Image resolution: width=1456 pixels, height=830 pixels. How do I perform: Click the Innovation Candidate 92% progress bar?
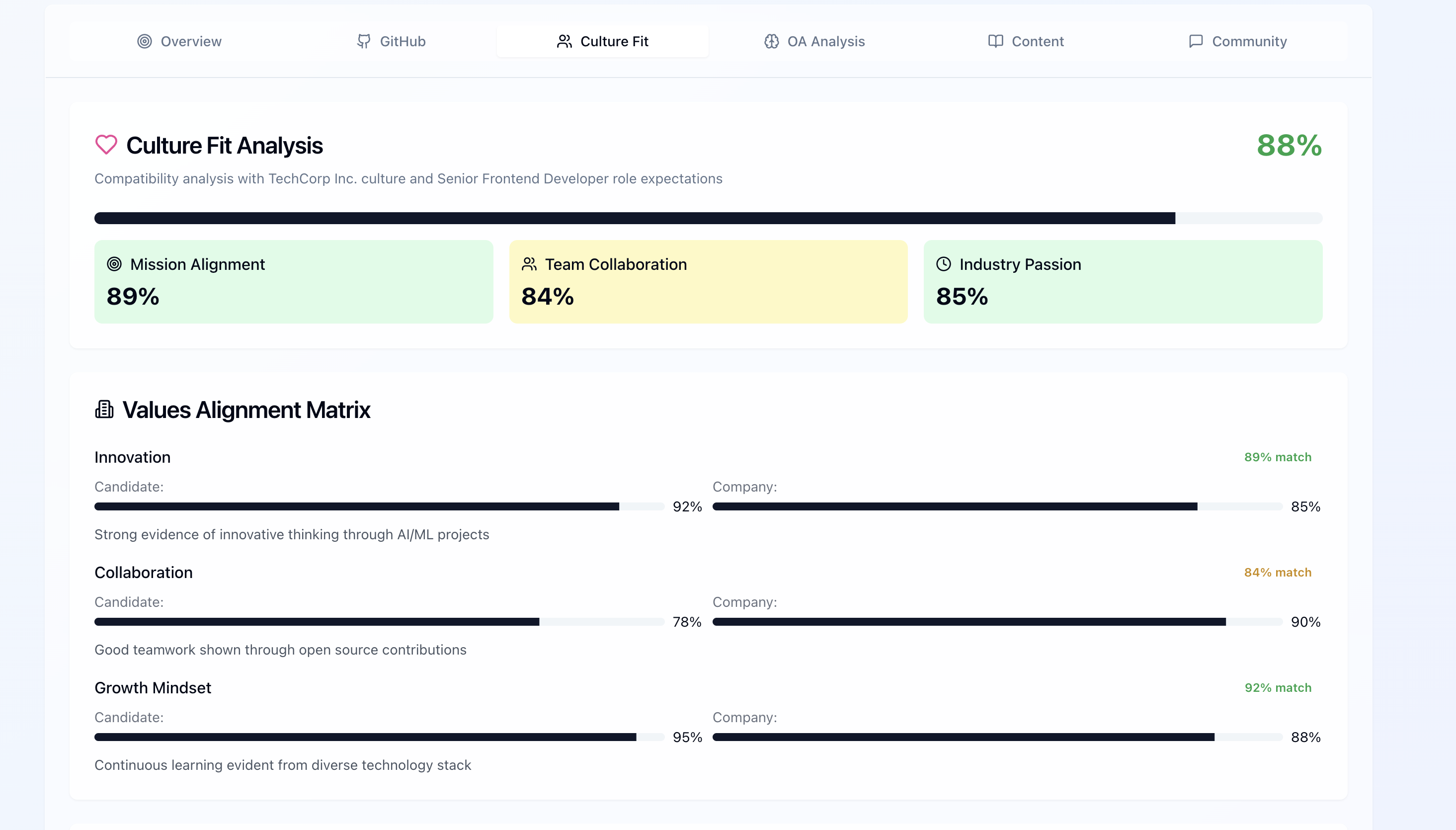(379, 506)
